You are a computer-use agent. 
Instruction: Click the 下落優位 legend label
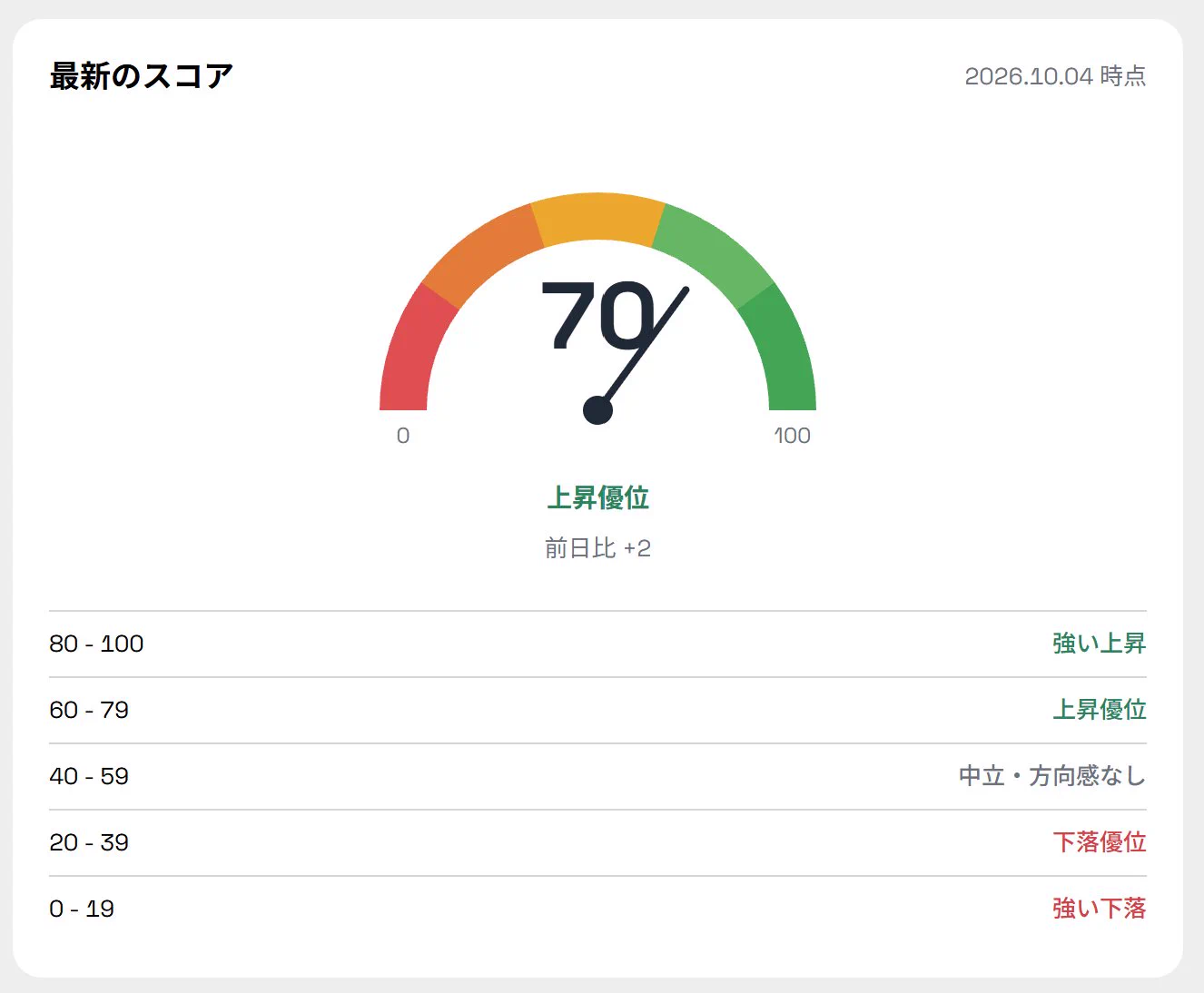(1099, 842)
